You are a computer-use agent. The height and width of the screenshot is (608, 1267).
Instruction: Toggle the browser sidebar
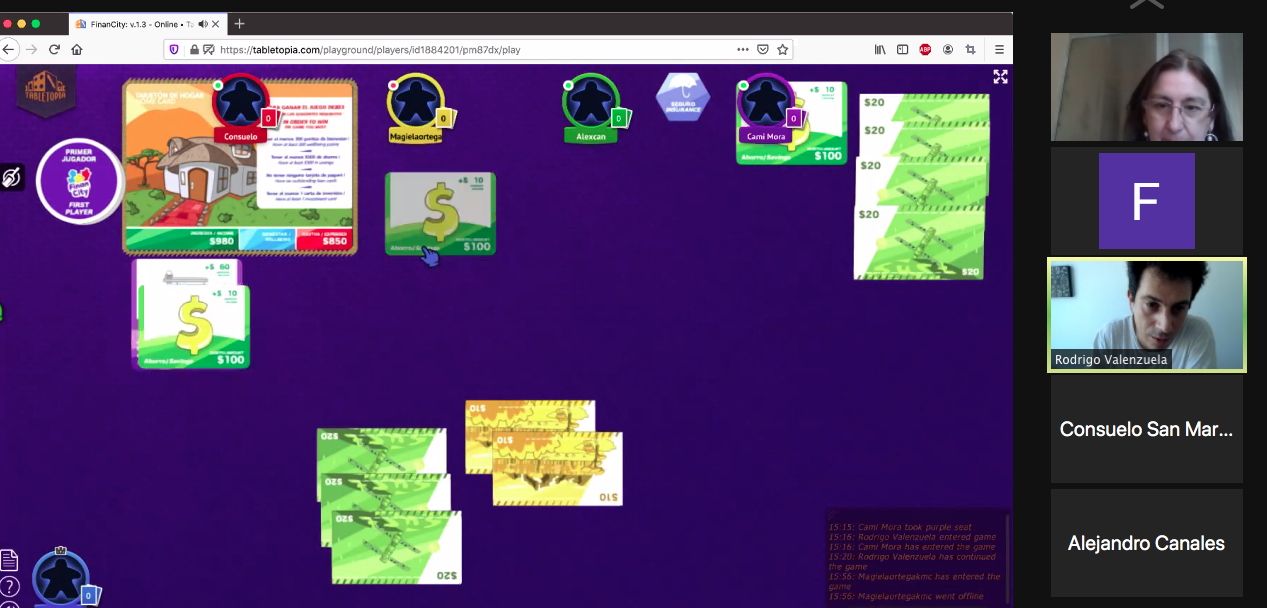(902, 49)
